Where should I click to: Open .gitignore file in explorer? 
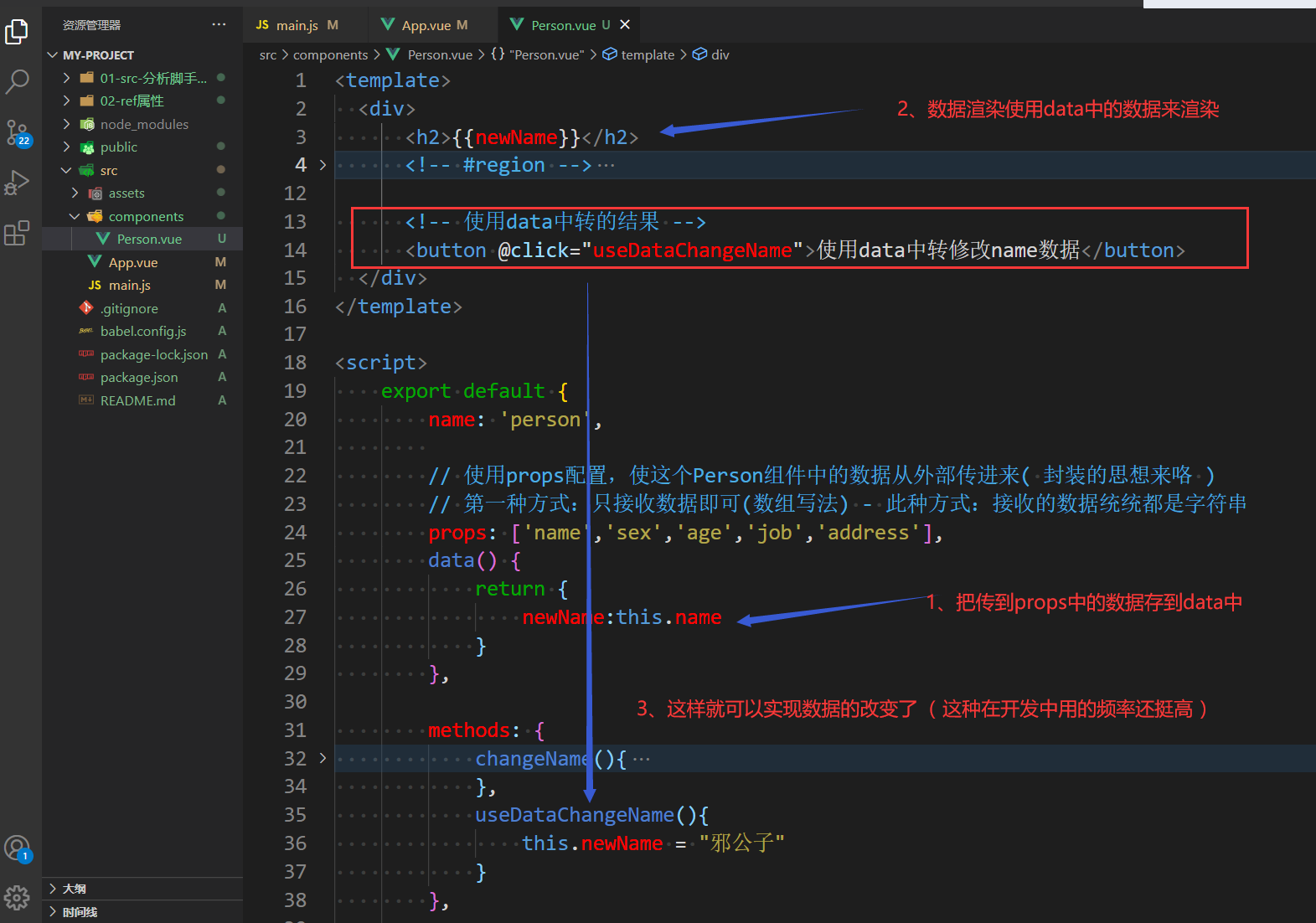point(142,308)
